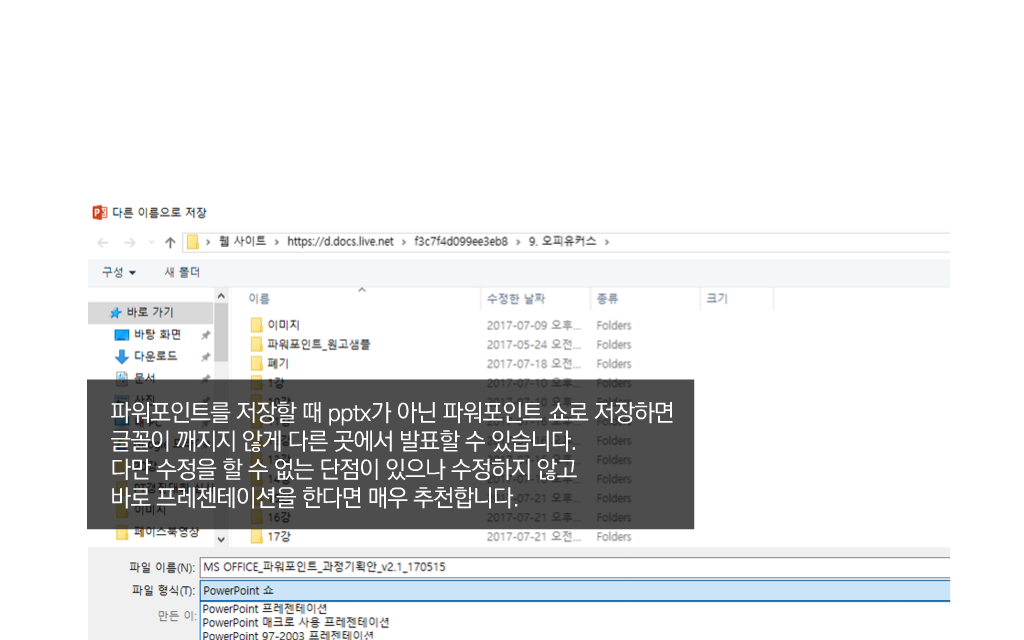Click the date 2017-07-09 오후 of 이미지
This screenshot has height=640, width=1024.
pos(534,325)
